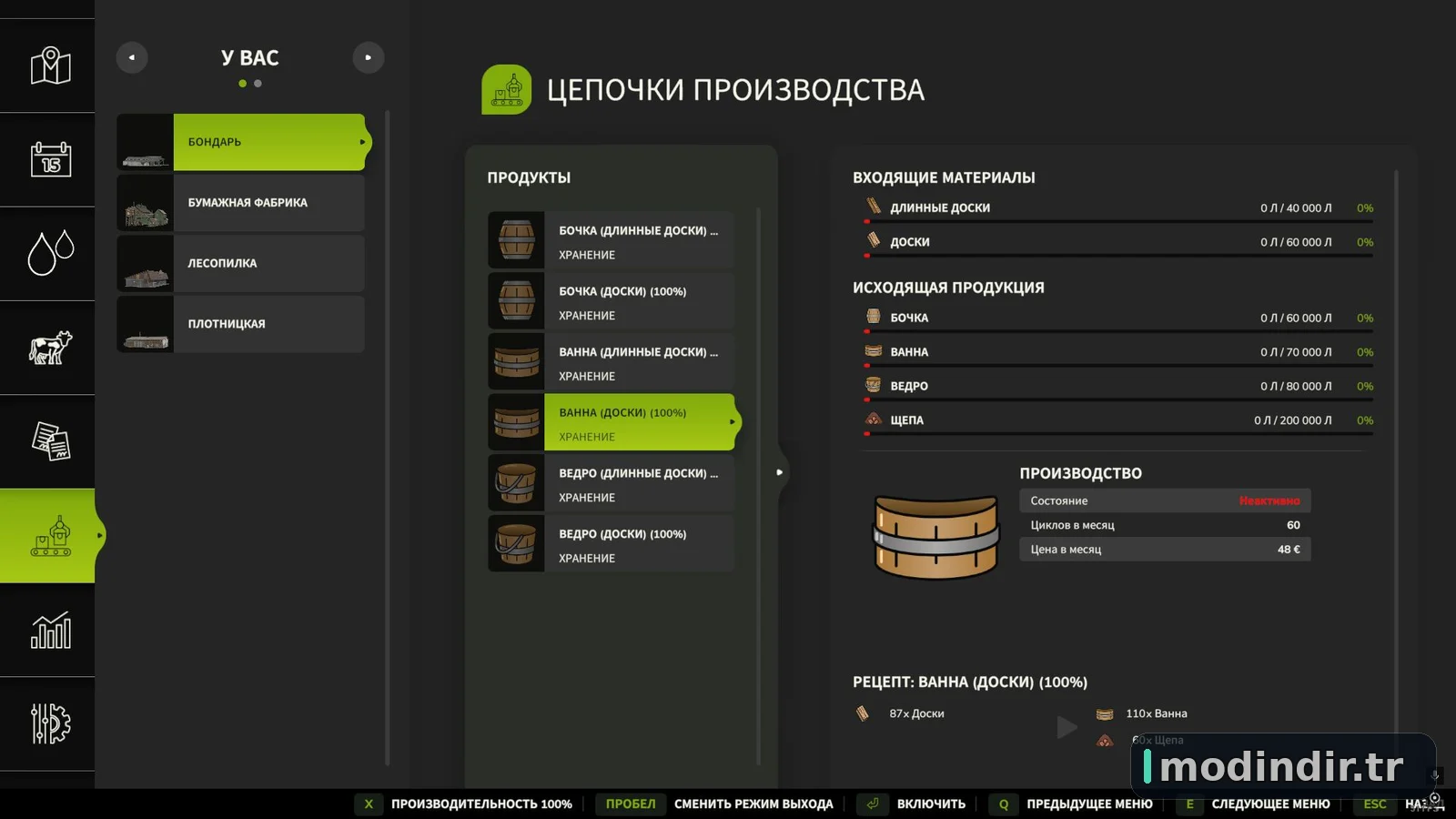Click the Цена в месяц value 48 €
Screen dimensions: 1456x819
pyautogui.click(x=1289, y=550)
